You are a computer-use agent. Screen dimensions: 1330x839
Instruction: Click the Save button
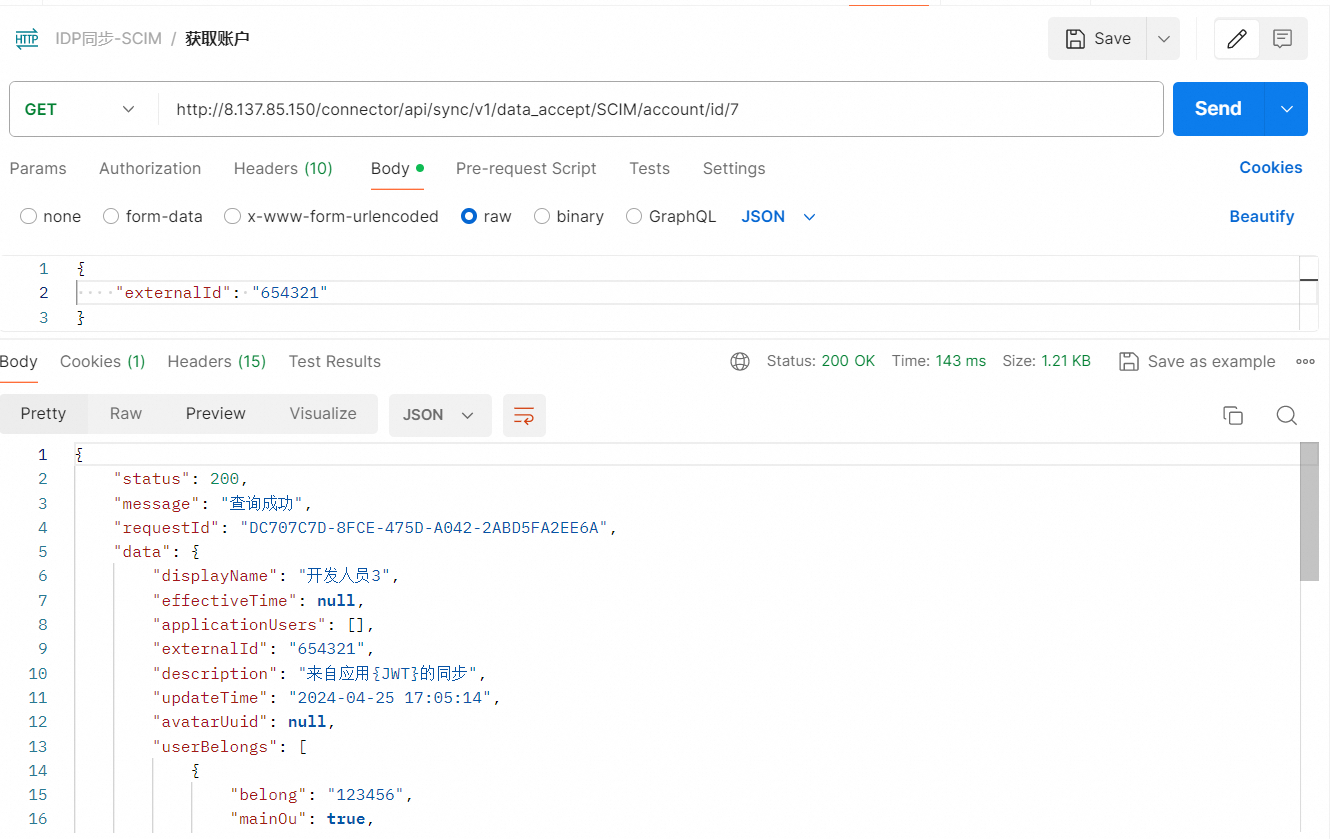point(1098,39)
